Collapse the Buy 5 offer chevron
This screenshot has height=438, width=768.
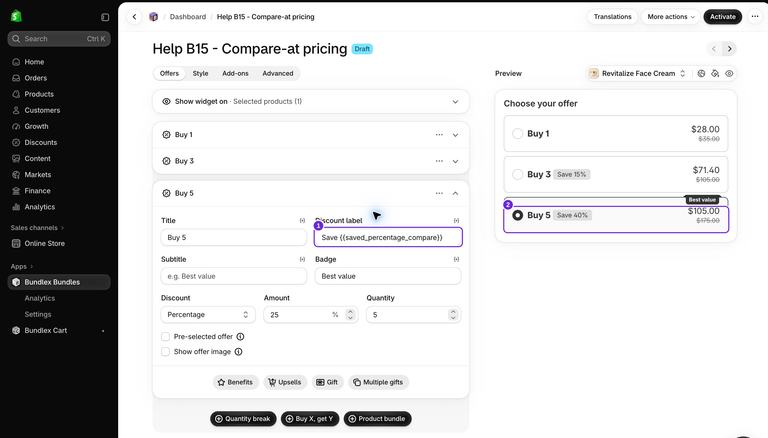point(456,194)
